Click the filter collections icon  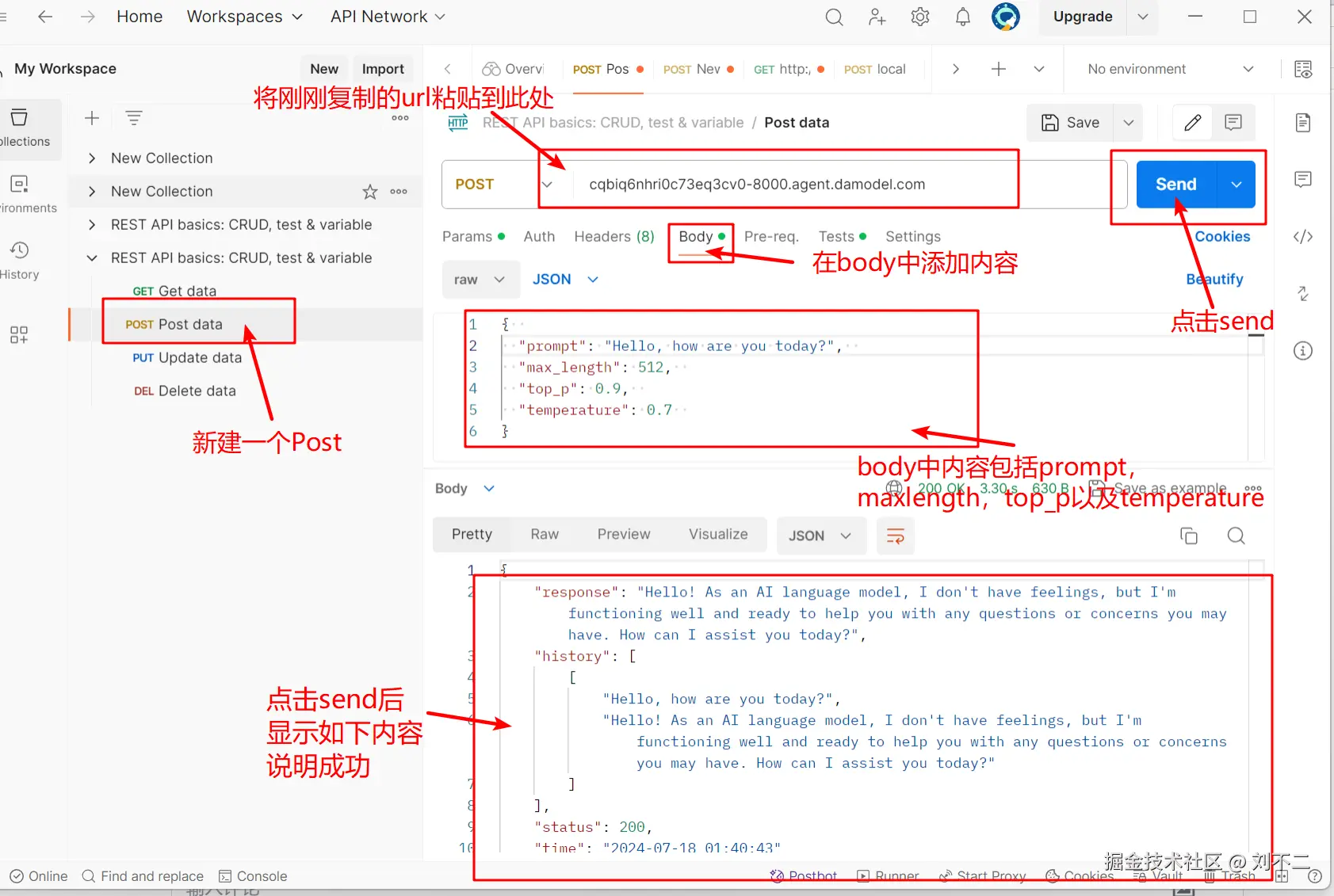[x=134, y=118]
